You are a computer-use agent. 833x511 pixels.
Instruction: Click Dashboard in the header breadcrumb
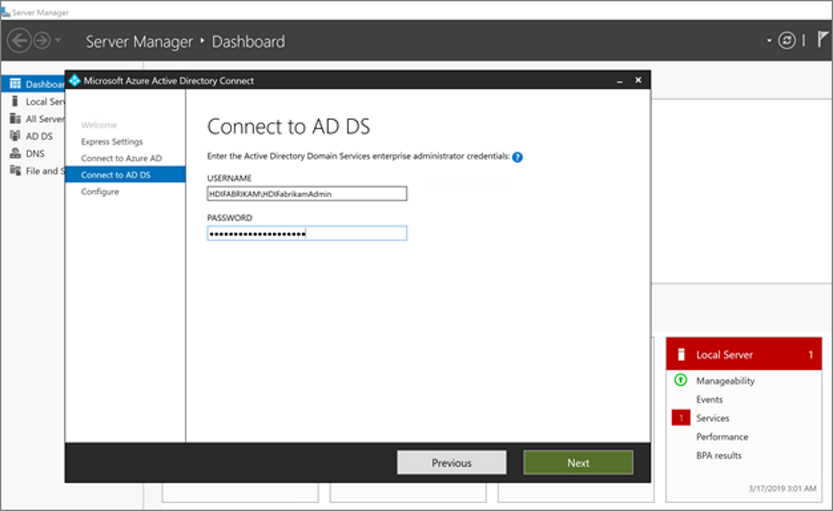click(248, 41)
